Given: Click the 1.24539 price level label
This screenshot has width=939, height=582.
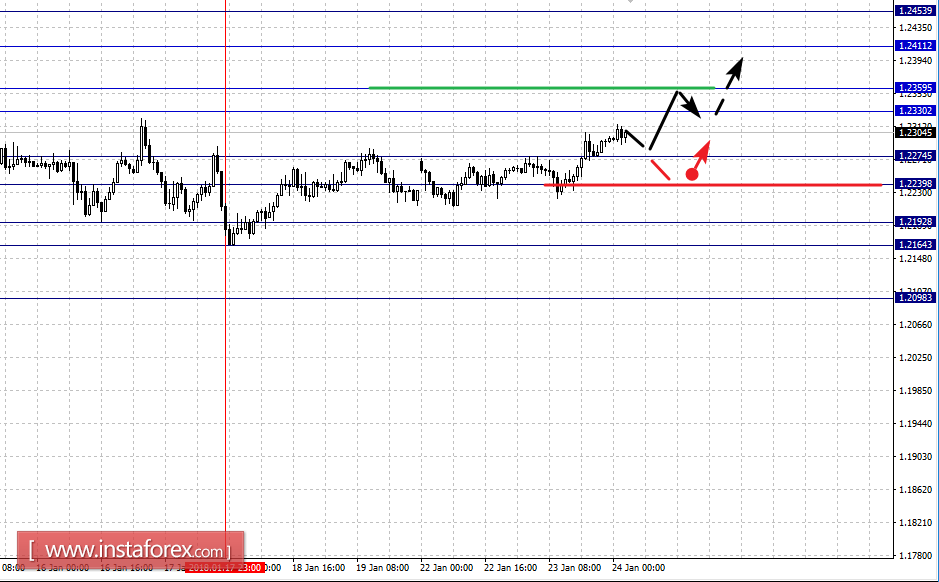Looking at the screenshot, I should click(915, 11).
